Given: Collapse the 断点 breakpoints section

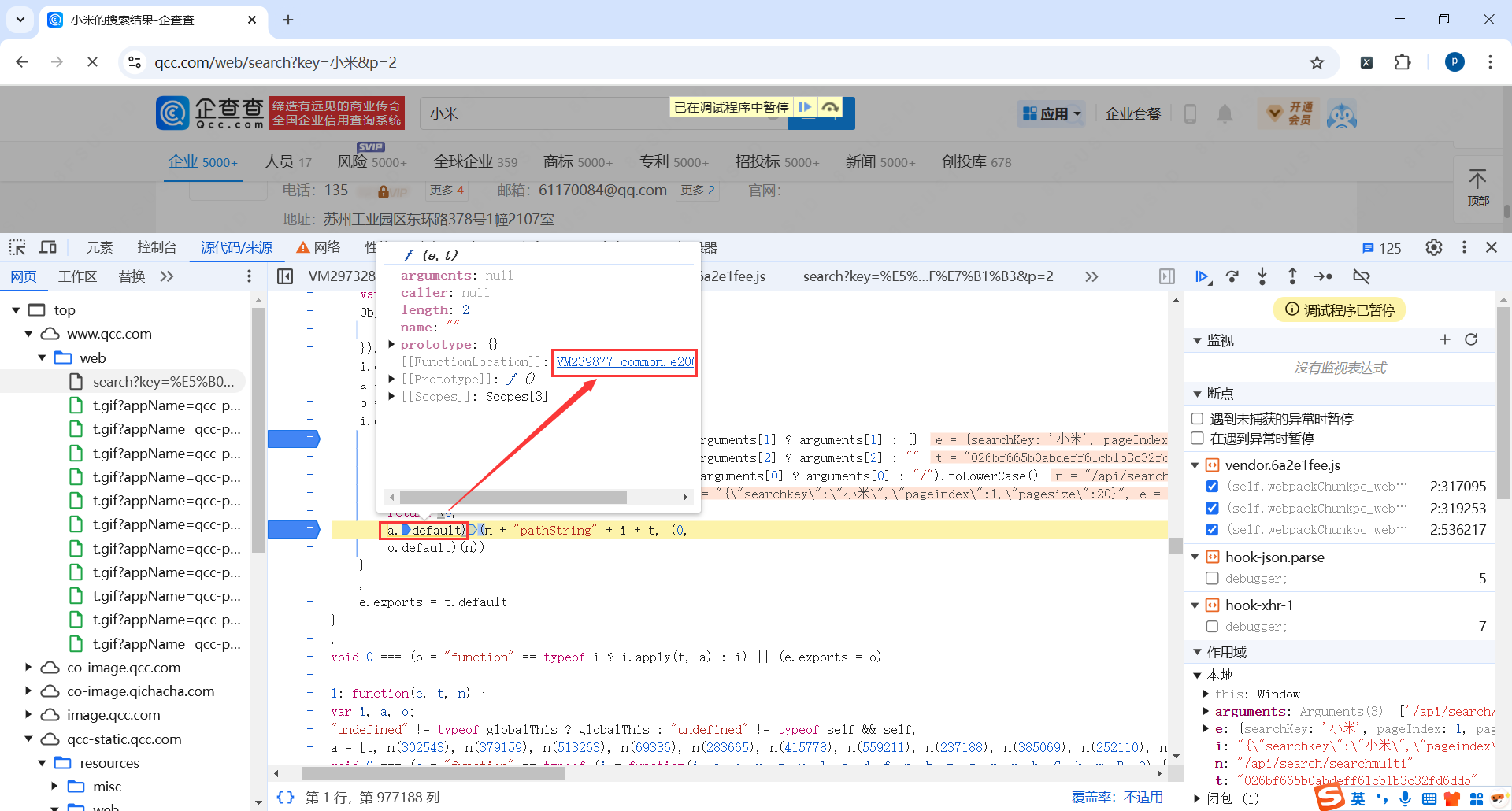Looking at the screenshot, I should pyautogui.click(x=1197, y=394).
